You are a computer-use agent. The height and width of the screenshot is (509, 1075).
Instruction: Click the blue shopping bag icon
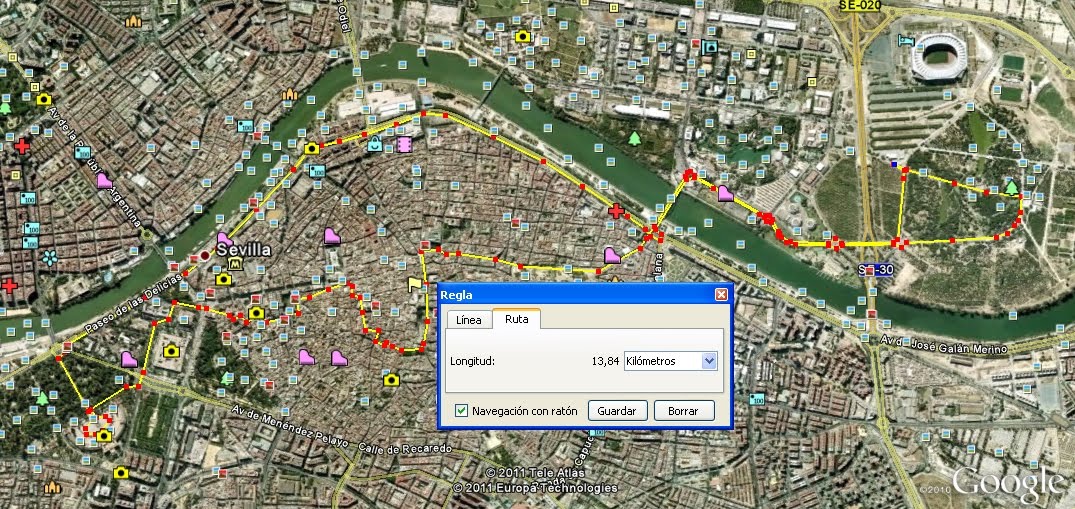[374, 144]
